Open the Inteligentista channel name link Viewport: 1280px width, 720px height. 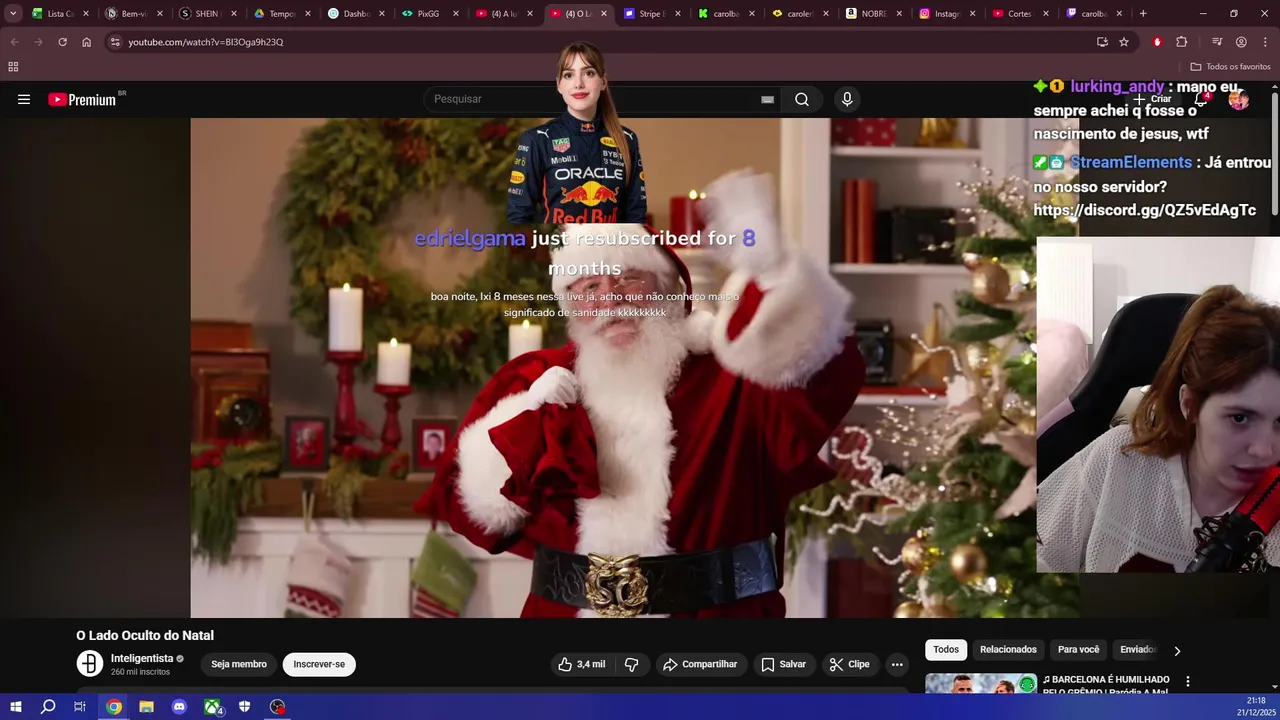click(142, 658)
